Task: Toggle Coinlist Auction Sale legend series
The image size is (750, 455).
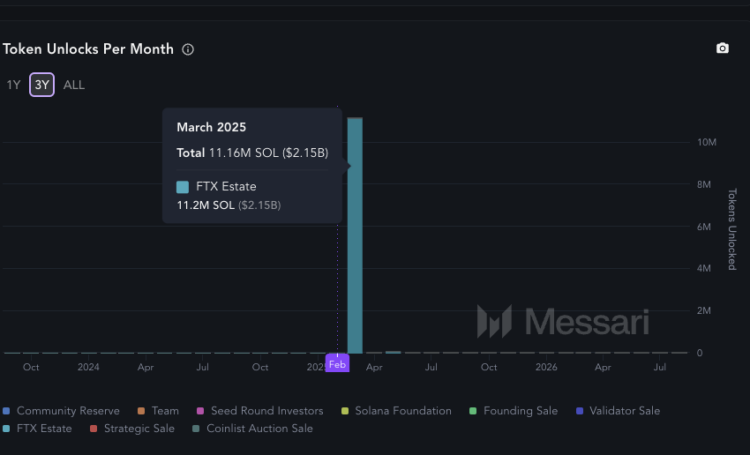Action: (253, 429)
